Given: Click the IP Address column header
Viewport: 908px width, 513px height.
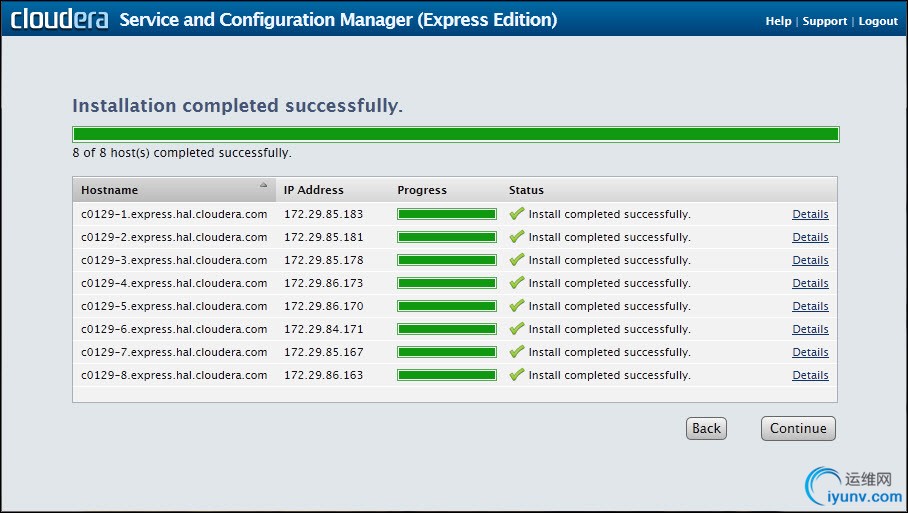Looking at the screenshot, I should pyautogui.click(x=313, y=190).
